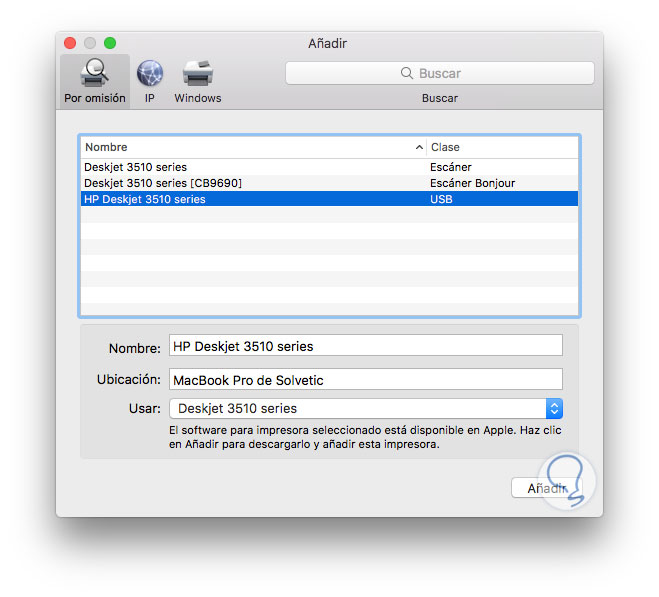Edit the Nombre text field
Screen dimensions: 659x597
click(366, 346)
